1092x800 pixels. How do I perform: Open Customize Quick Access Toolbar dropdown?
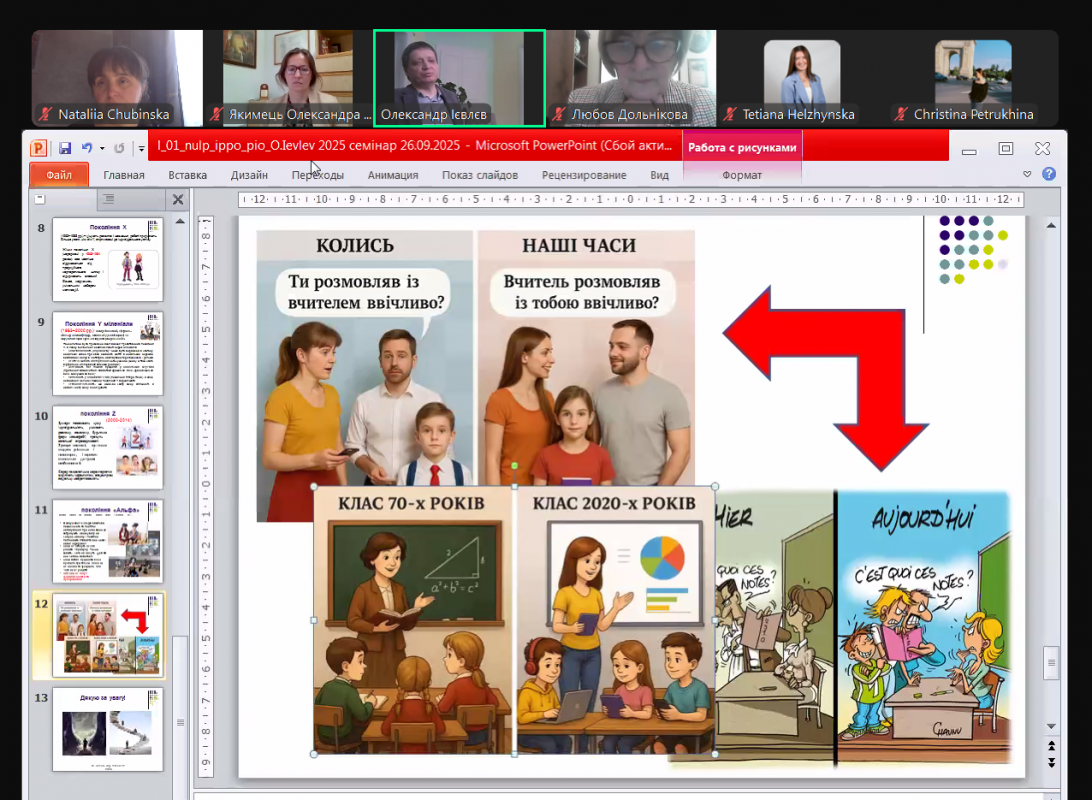coord(141,149)
